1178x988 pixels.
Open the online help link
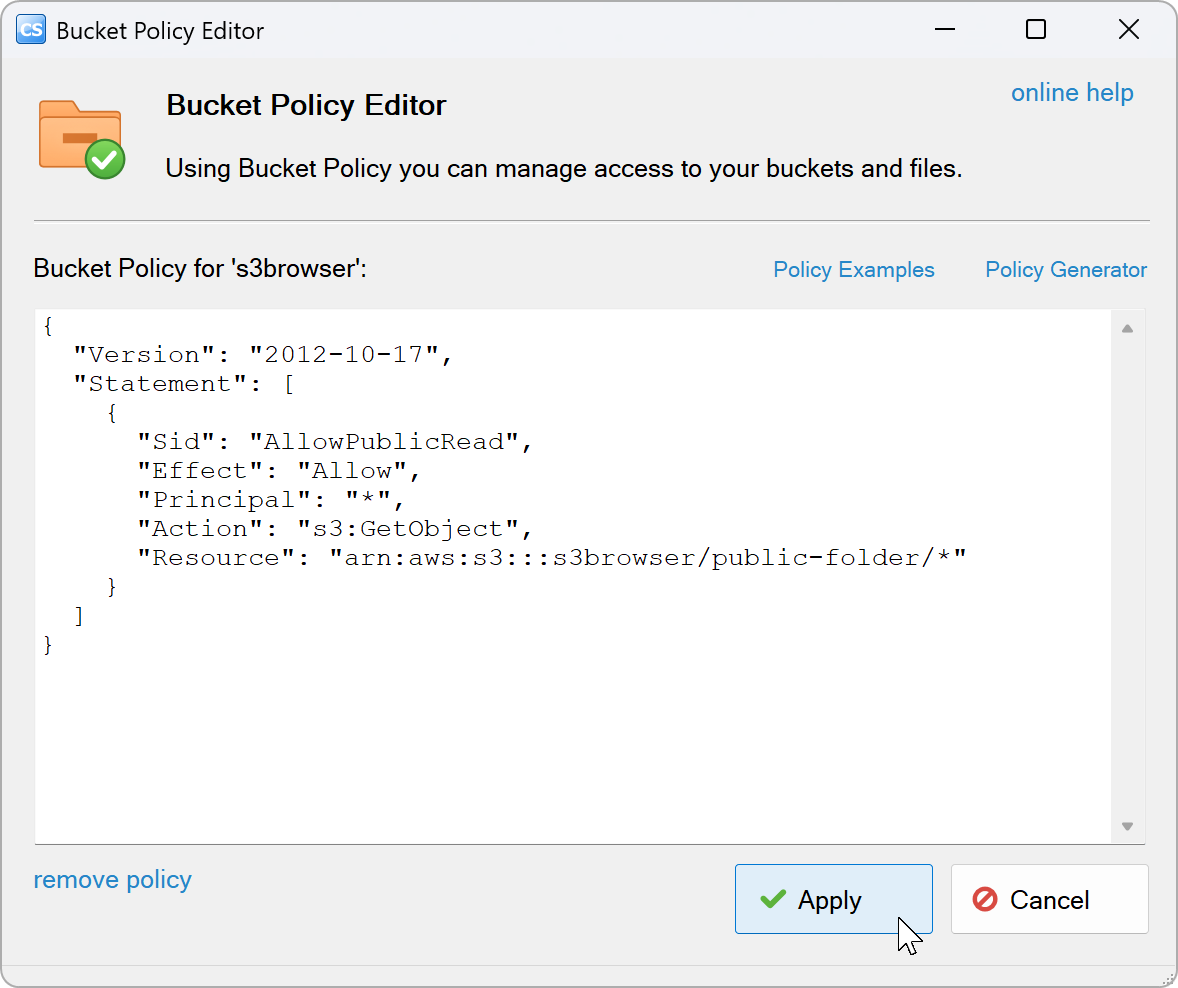click(1071, 92)
